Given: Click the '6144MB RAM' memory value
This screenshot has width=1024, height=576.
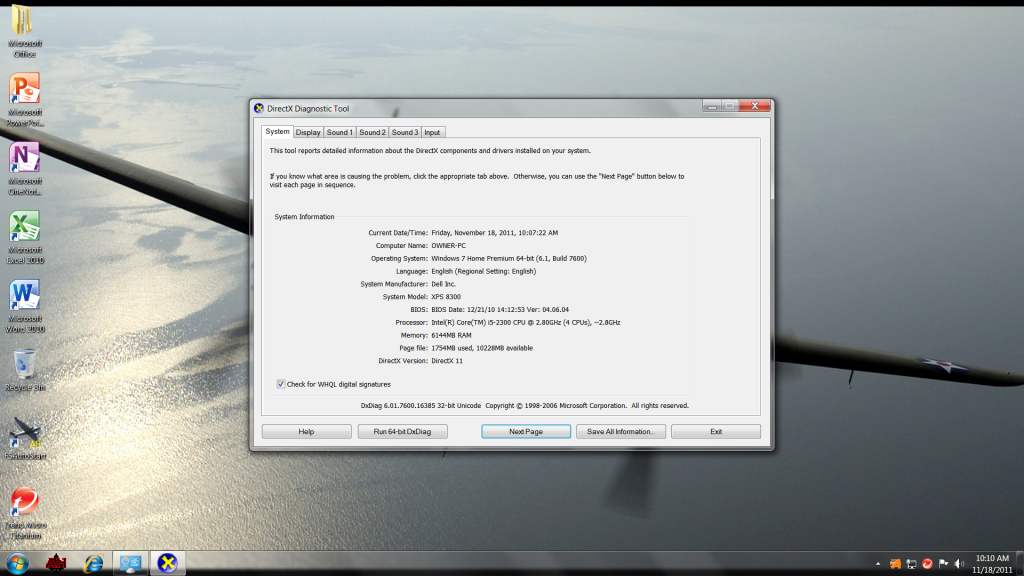Looking at the screenshot, I should [451, 335].
